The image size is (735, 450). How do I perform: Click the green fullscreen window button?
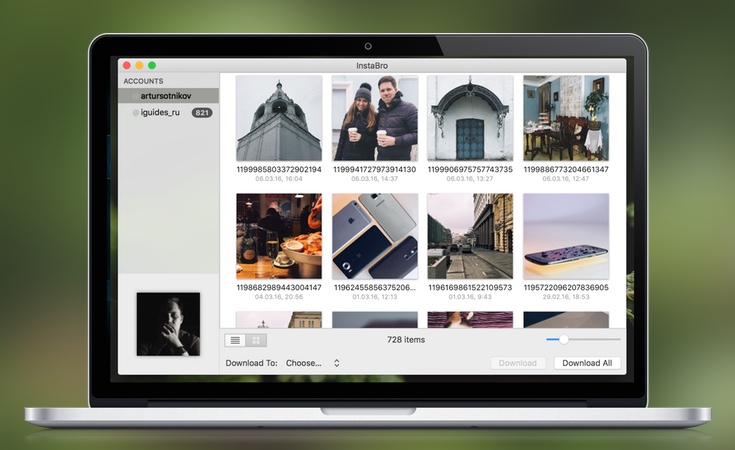tap(152, 65)
